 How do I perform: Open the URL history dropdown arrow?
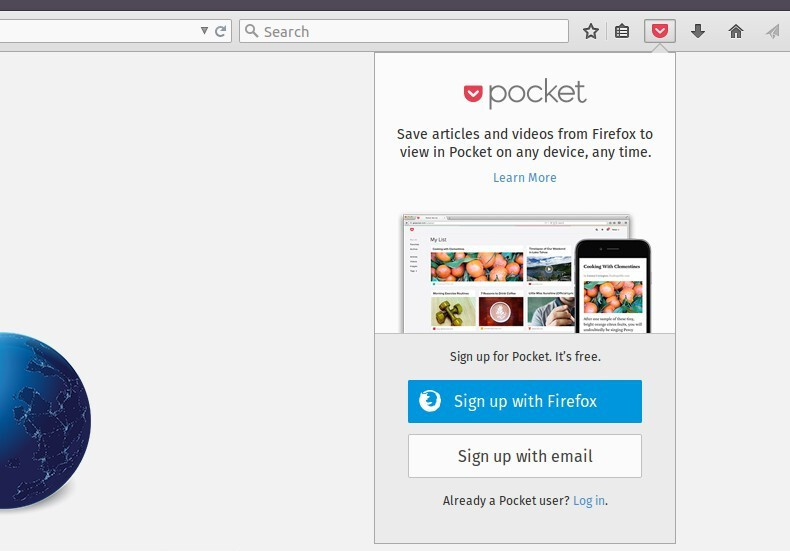point(204,31)
